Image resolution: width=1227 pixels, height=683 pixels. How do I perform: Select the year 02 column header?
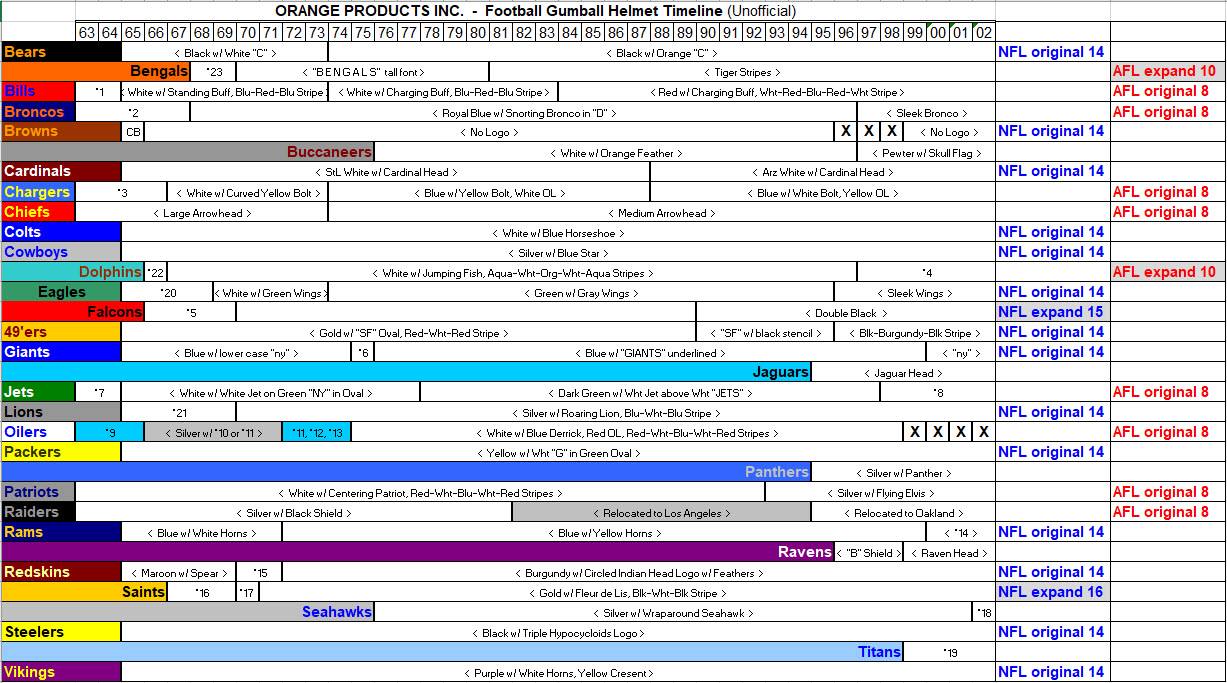tap(983, 32)
